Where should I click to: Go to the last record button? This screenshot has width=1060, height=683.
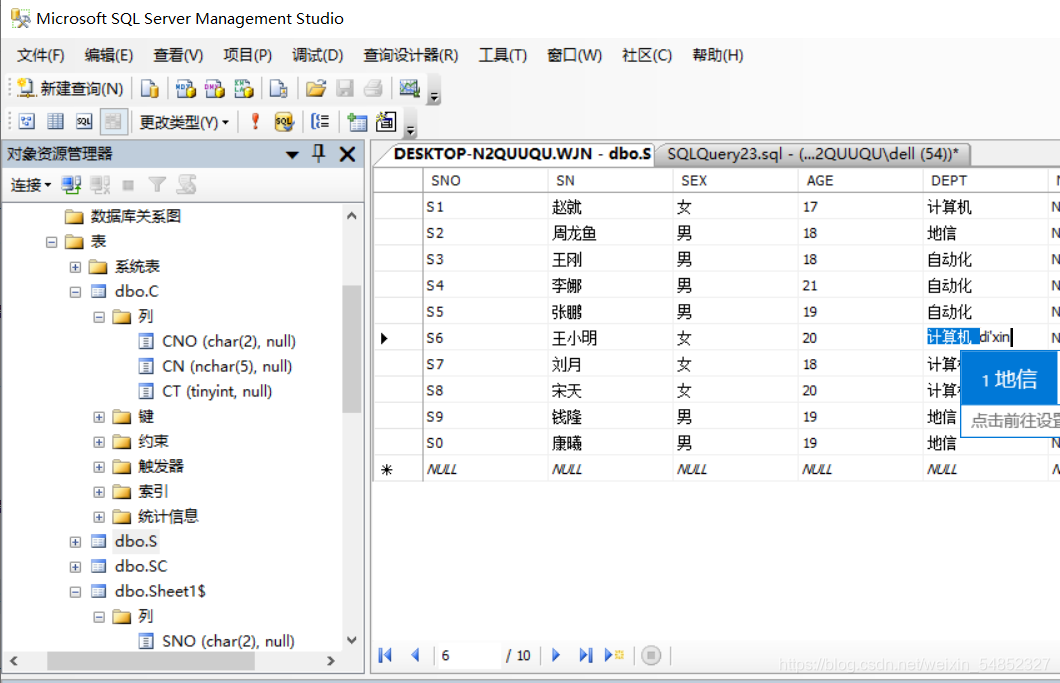click(585, 655)
